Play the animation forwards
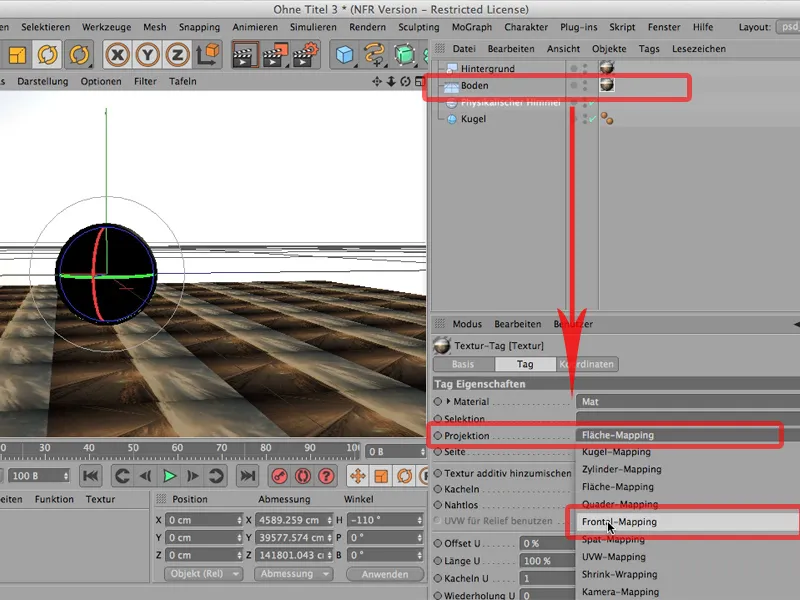Image resolution: width=800 pixels, height=600 pixels. (x=169, y=476)
